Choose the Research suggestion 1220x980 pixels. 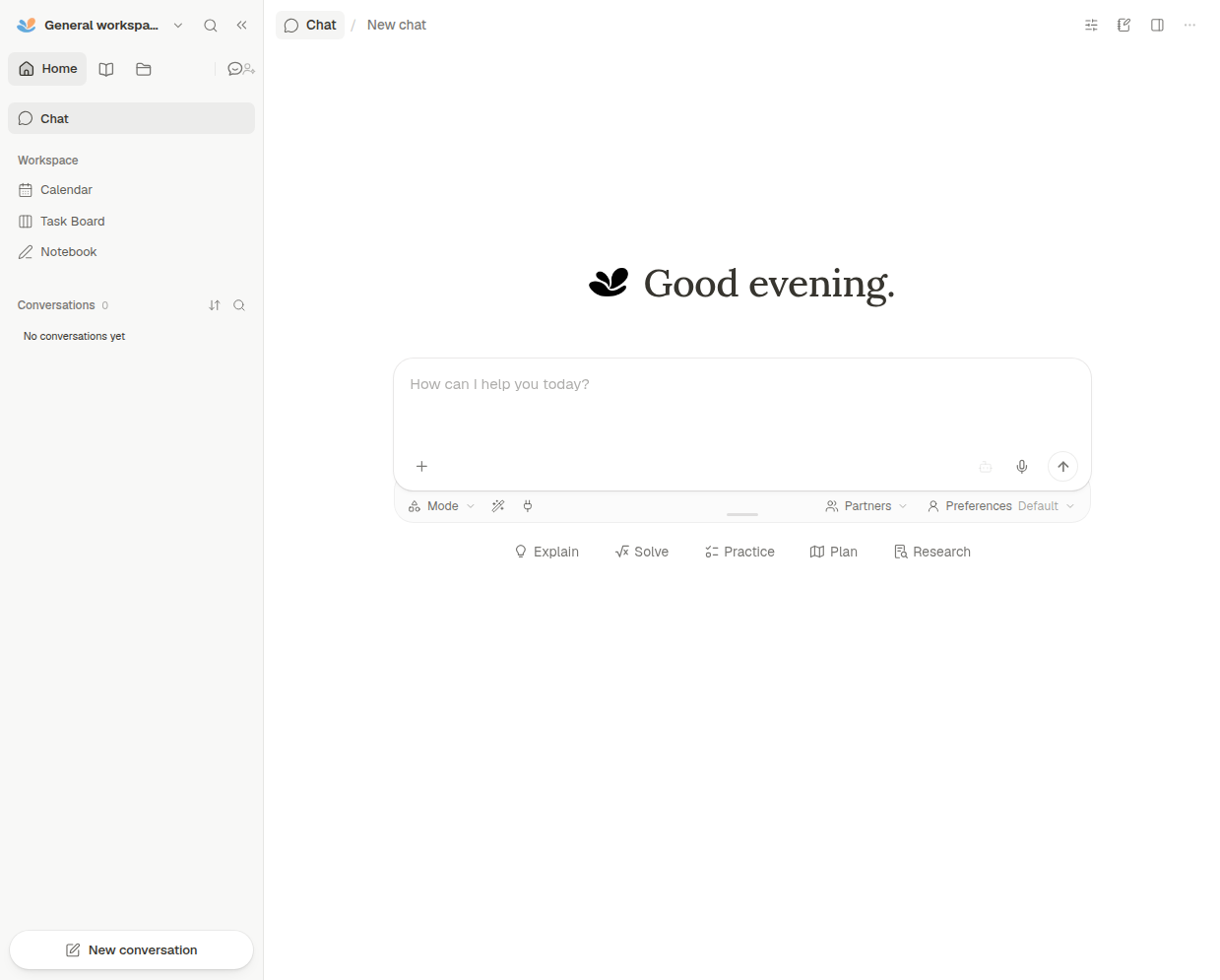(931, 552)
